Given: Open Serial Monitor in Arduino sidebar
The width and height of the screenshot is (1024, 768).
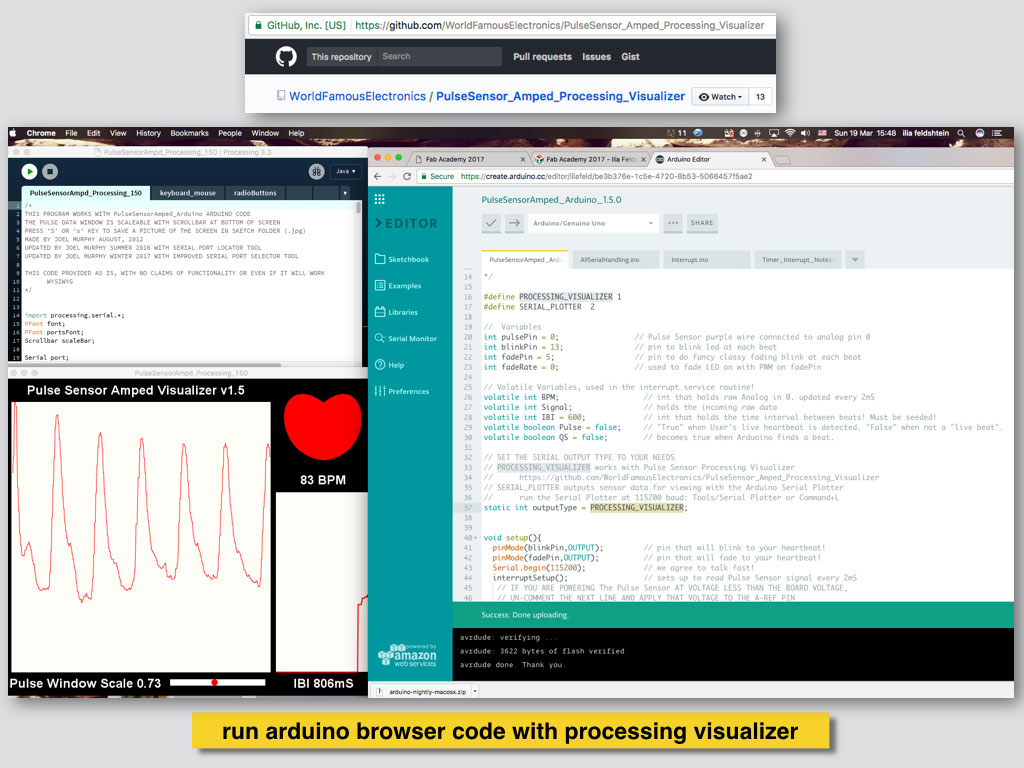Looking at the screenshot, I should tap(406, 338).
